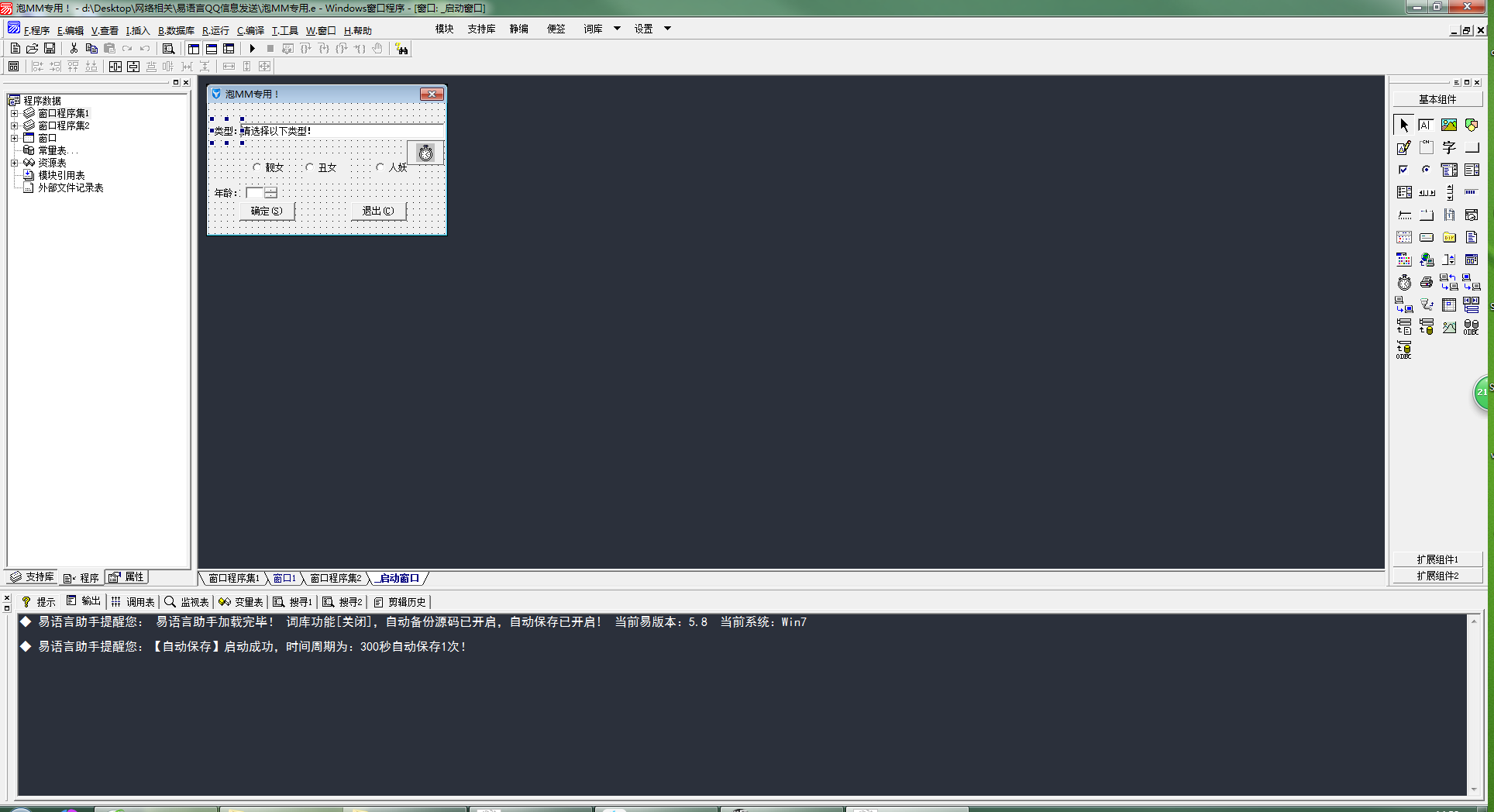The width and height of the screenshot is (1494, 812).
Task: Expand the 窗口 tree node
Action: [14, 138]
